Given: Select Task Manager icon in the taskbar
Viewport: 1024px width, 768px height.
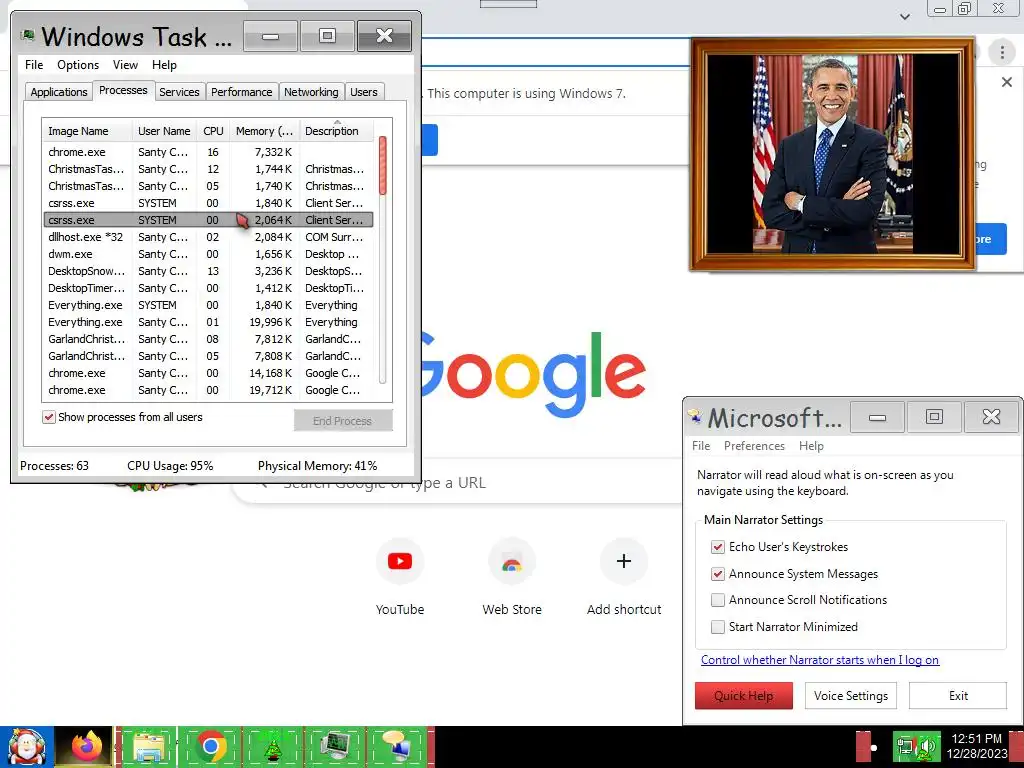Looking at the screenshot, I should [x=337, y=747].
